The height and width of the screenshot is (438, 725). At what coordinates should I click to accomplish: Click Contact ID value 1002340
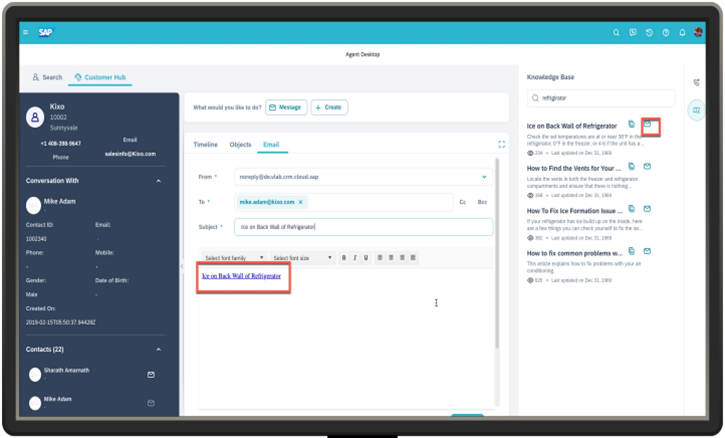click(36, 239)
